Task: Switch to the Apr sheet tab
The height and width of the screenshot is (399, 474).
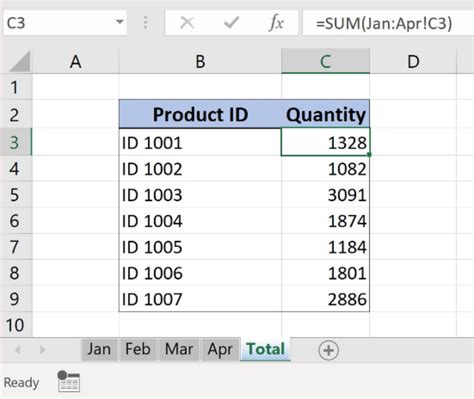Action: pyautogui.click(x=220, y=349)
